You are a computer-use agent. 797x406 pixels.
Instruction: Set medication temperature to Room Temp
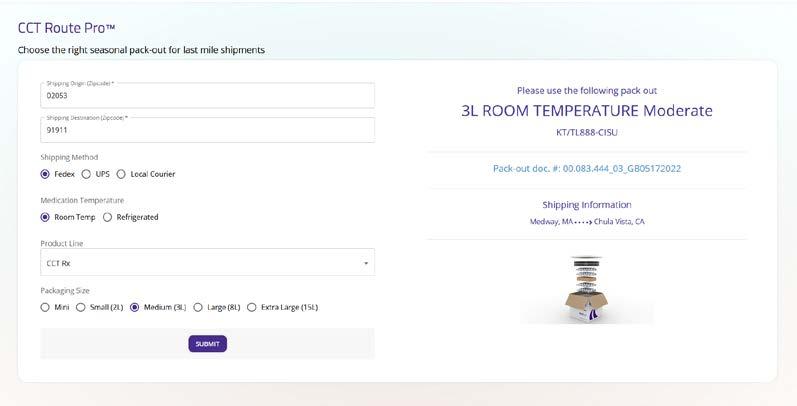pos(45,217)
